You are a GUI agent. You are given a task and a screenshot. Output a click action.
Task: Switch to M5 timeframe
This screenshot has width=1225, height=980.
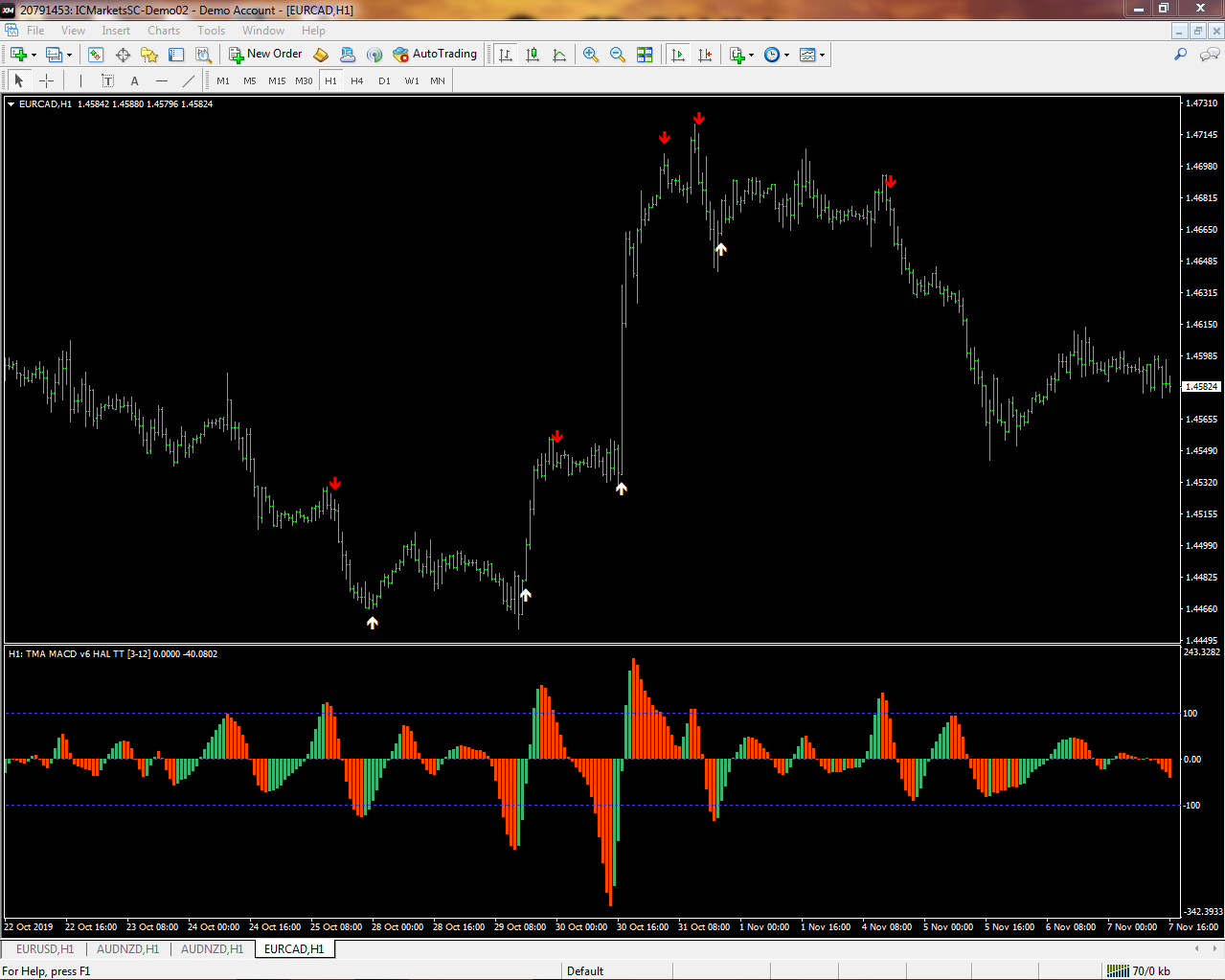tap(250, 81)
